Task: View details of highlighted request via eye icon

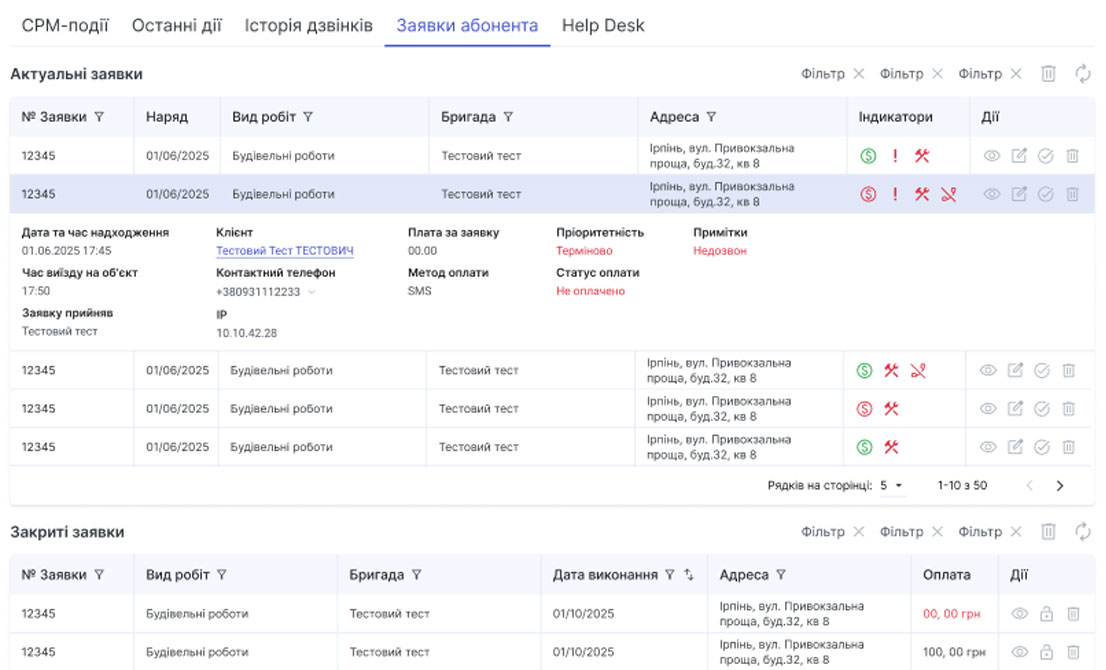Action: click(991, 194)
